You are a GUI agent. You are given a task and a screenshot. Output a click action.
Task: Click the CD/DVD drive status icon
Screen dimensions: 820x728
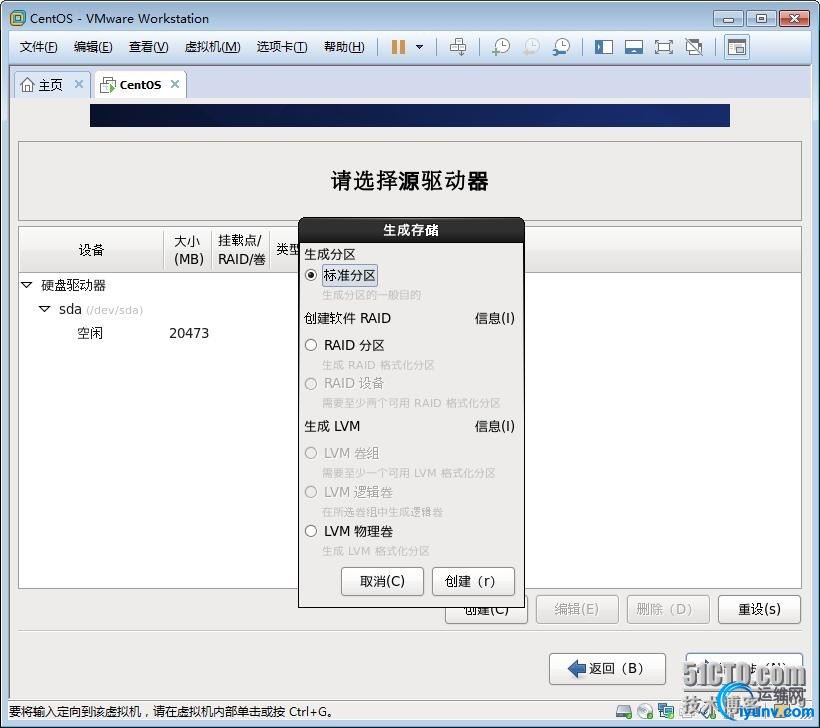(645, 711)
